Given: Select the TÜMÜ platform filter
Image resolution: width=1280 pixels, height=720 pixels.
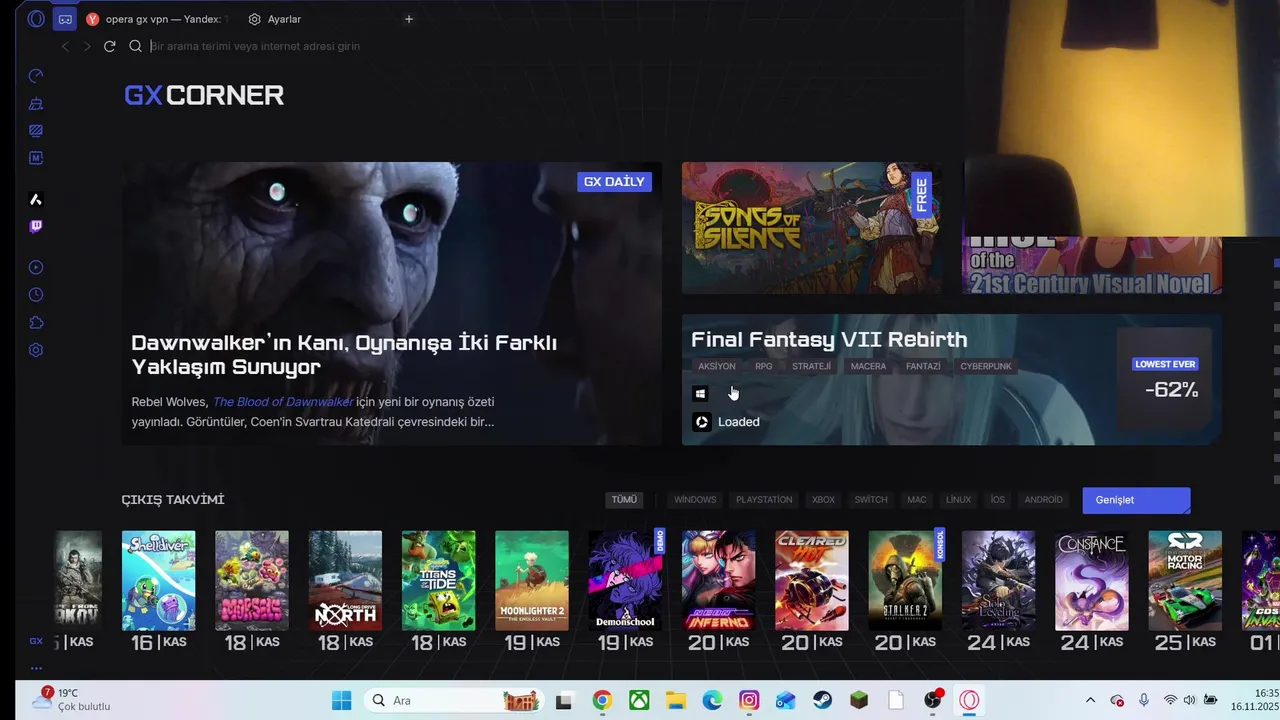Looking at the screenshot, I should click(624, 500).
